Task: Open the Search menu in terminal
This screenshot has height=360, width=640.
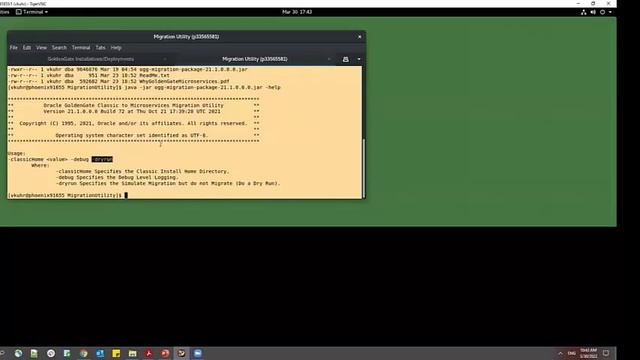Action: [59, 48]
